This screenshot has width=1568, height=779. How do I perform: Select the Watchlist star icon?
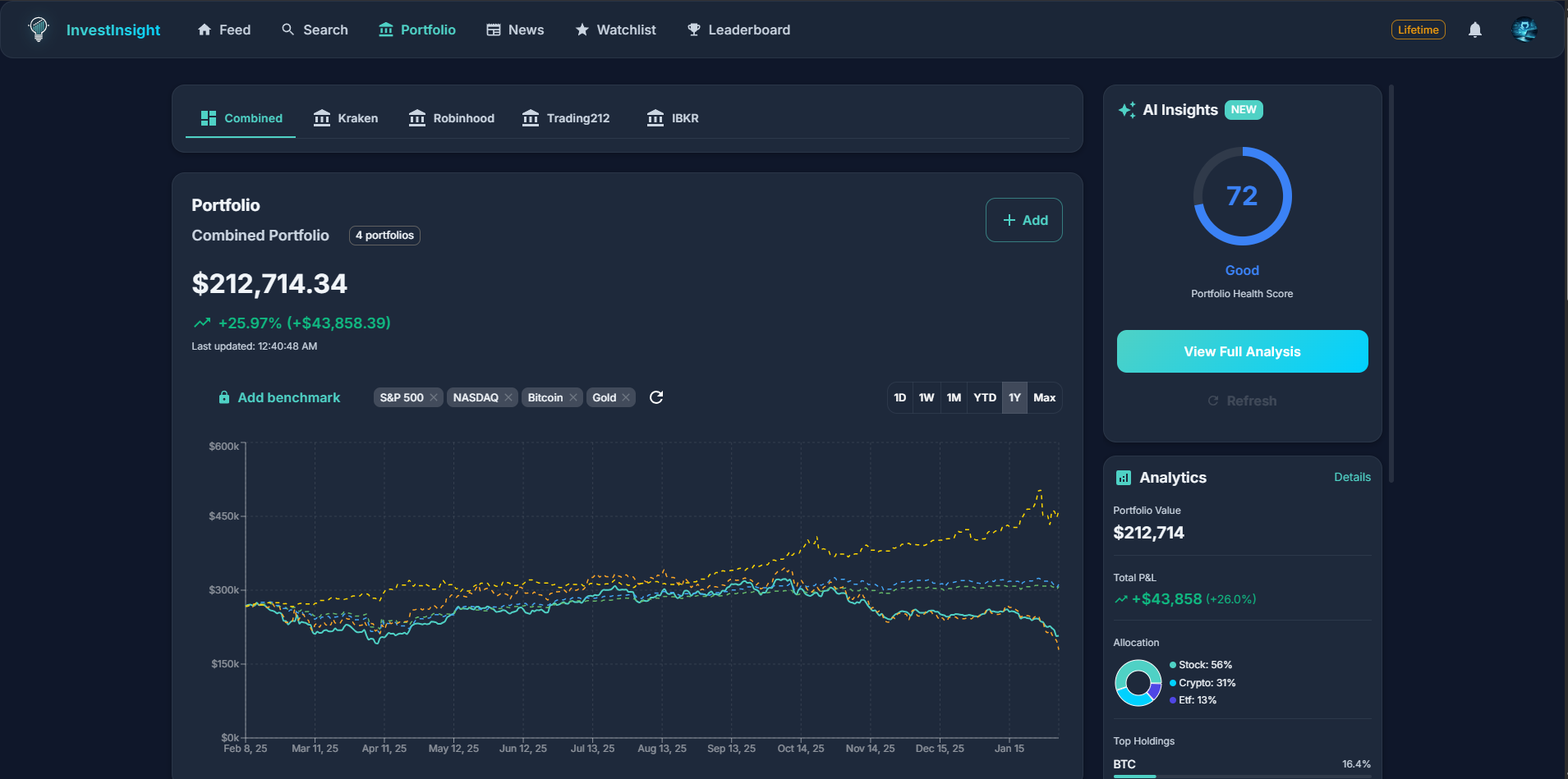[582, 30]
